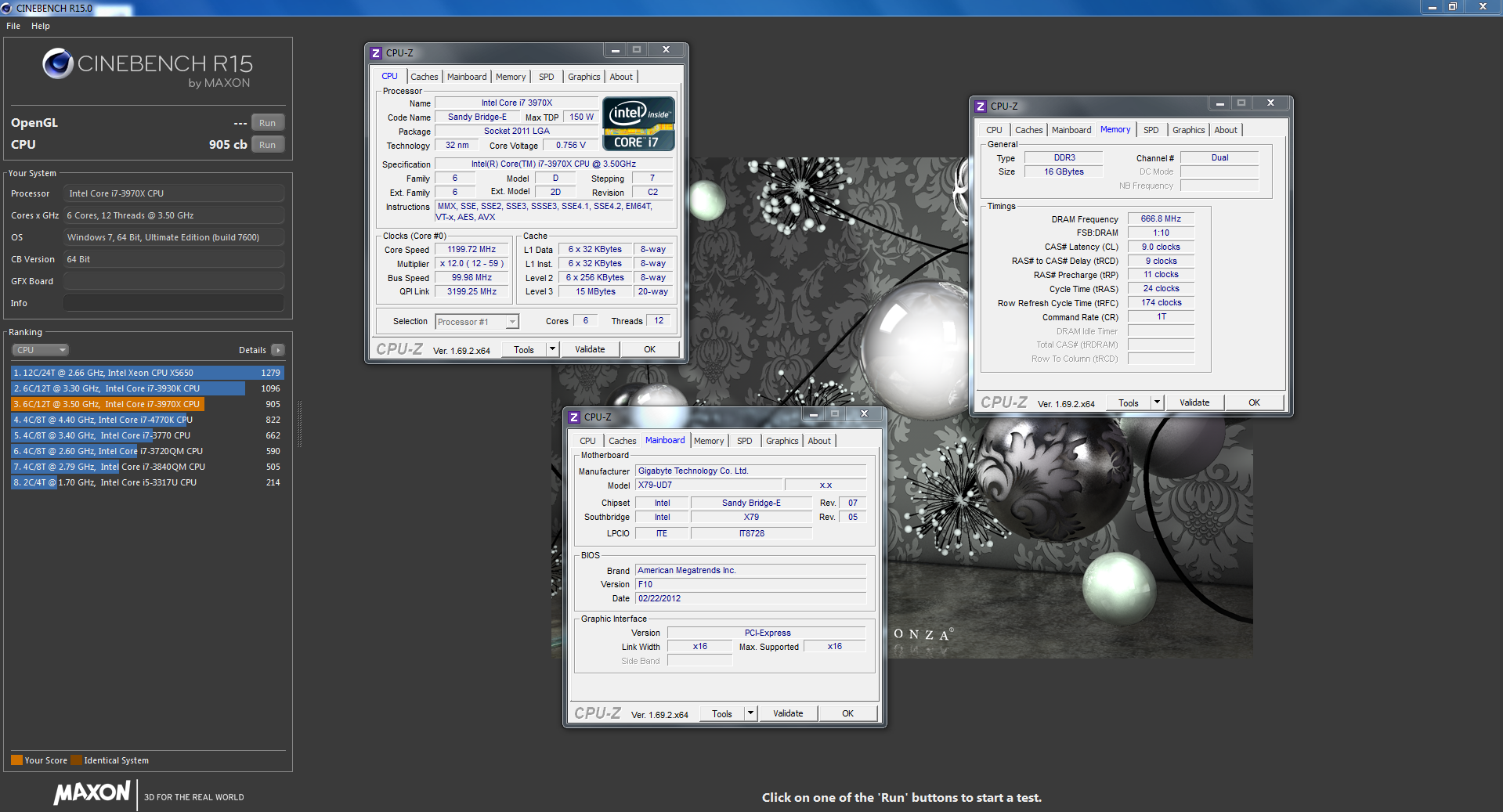Image resolution: width=1503 pixels, height=812 pixels.
Task: Open the Processor #1 selection dropdown
Action: [x=477, y=322]
